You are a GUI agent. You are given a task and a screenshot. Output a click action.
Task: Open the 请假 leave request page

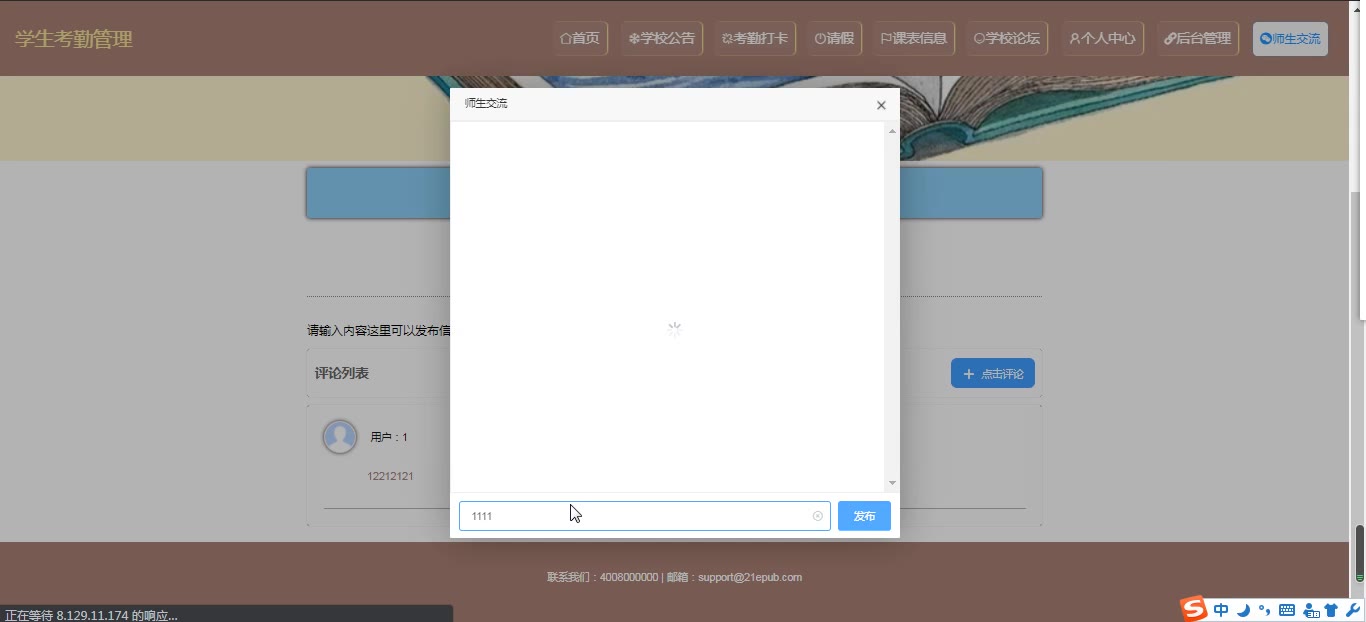(x=834, y=39)
